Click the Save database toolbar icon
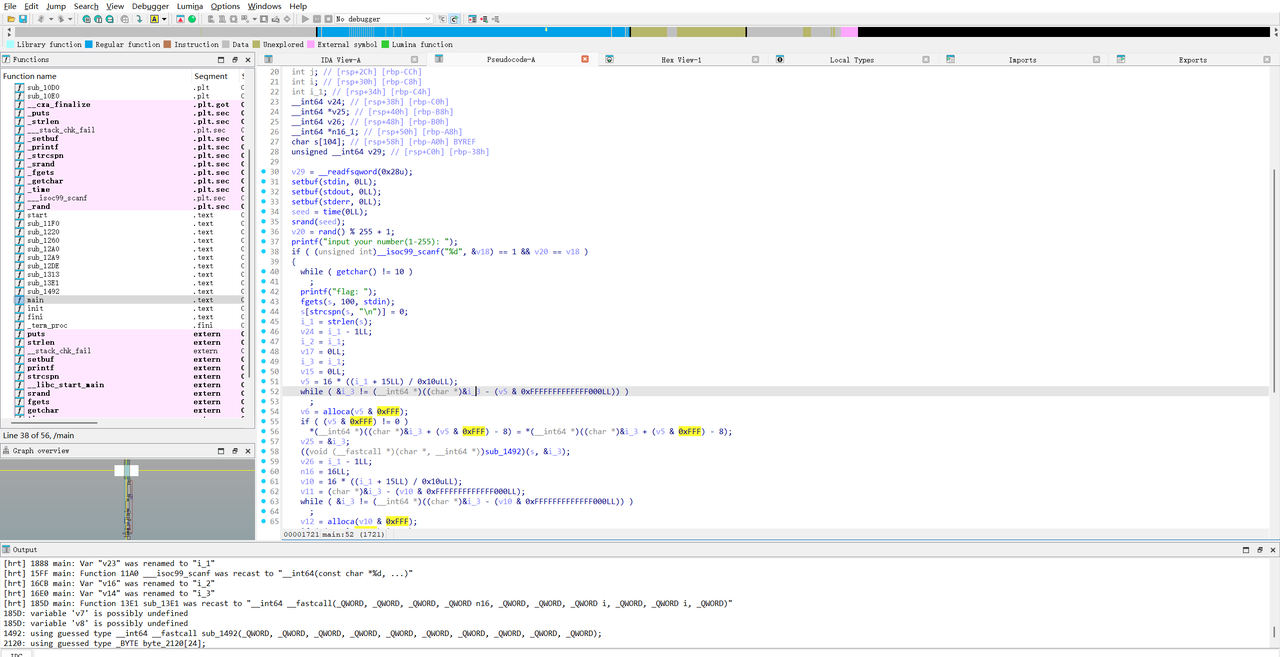The height and width of the screenshot is (657, 1280). coord(23,19)
